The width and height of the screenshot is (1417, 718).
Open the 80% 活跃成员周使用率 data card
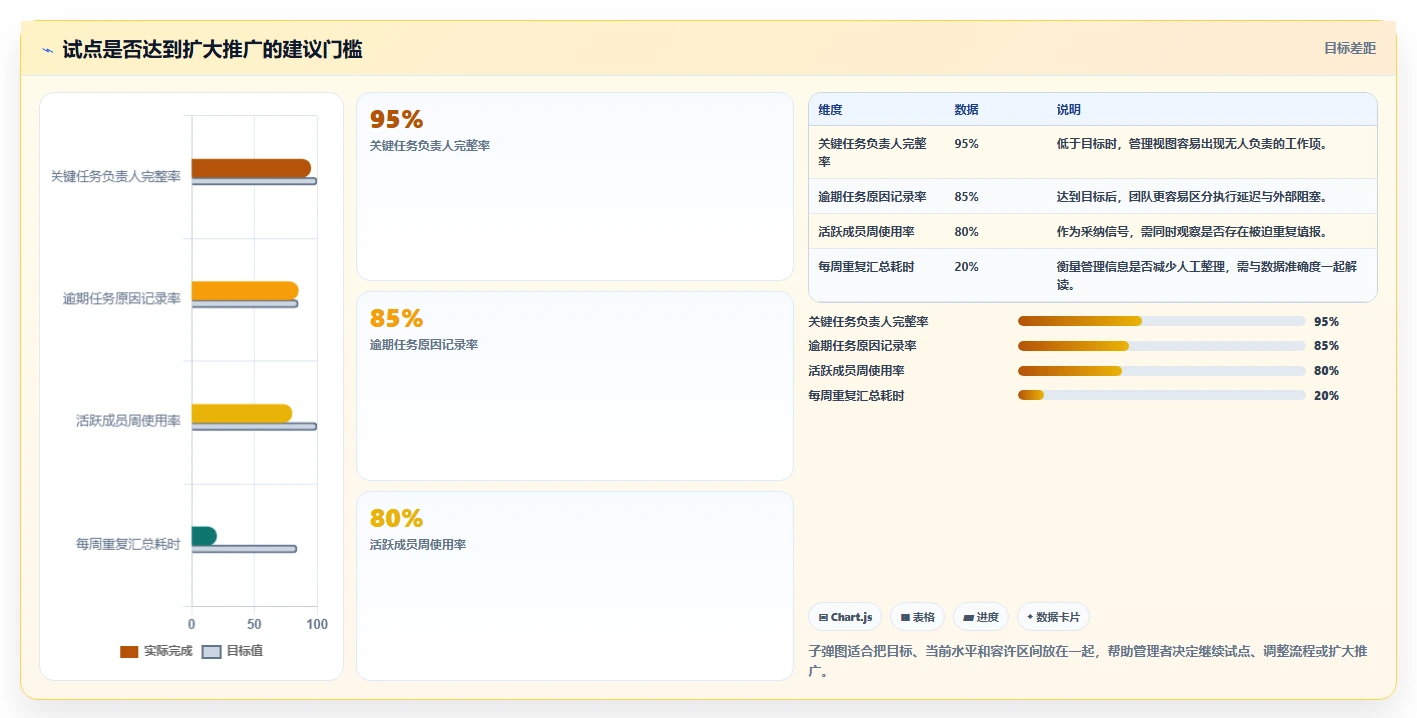pyautogui.click(x=575, y=586)
